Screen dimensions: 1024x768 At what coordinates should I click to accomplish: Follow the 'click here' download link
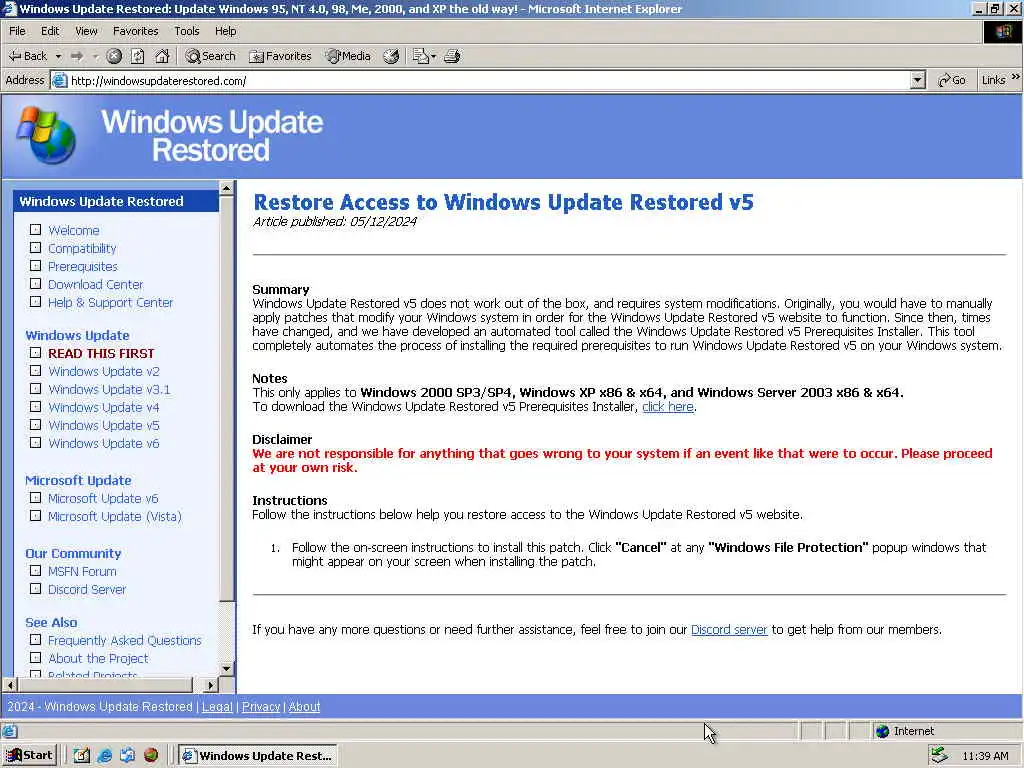667,407
